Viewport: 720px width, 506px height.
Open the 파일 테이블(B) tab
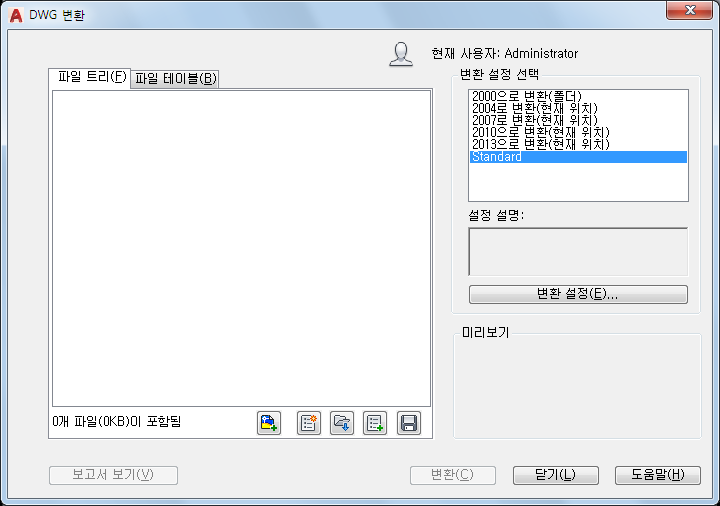click(175, 79)
